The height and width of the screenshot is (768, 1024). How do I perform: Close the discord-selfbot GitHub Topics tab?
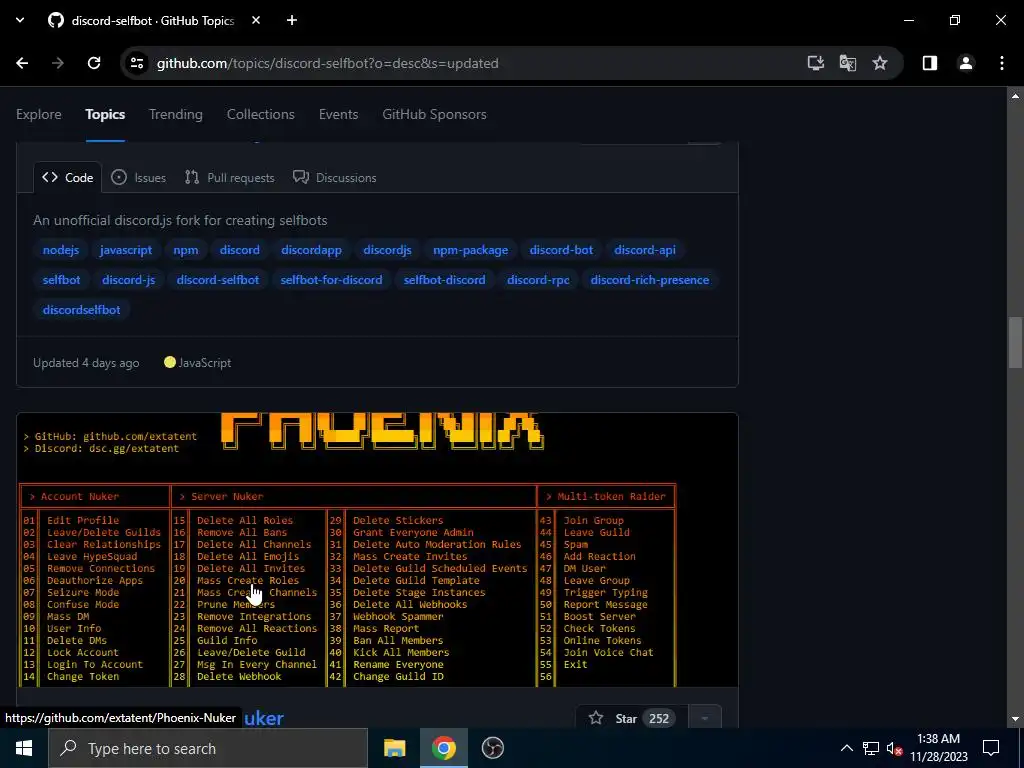(256, 21)
